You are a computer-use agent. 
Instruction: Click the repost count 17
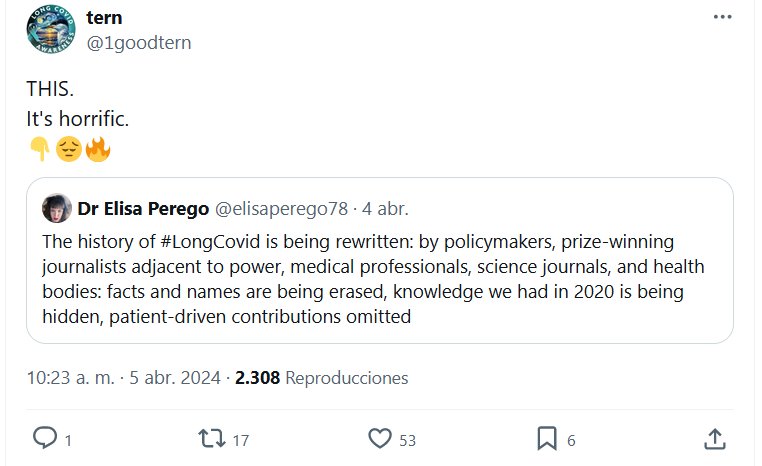(x=241, y=440)
